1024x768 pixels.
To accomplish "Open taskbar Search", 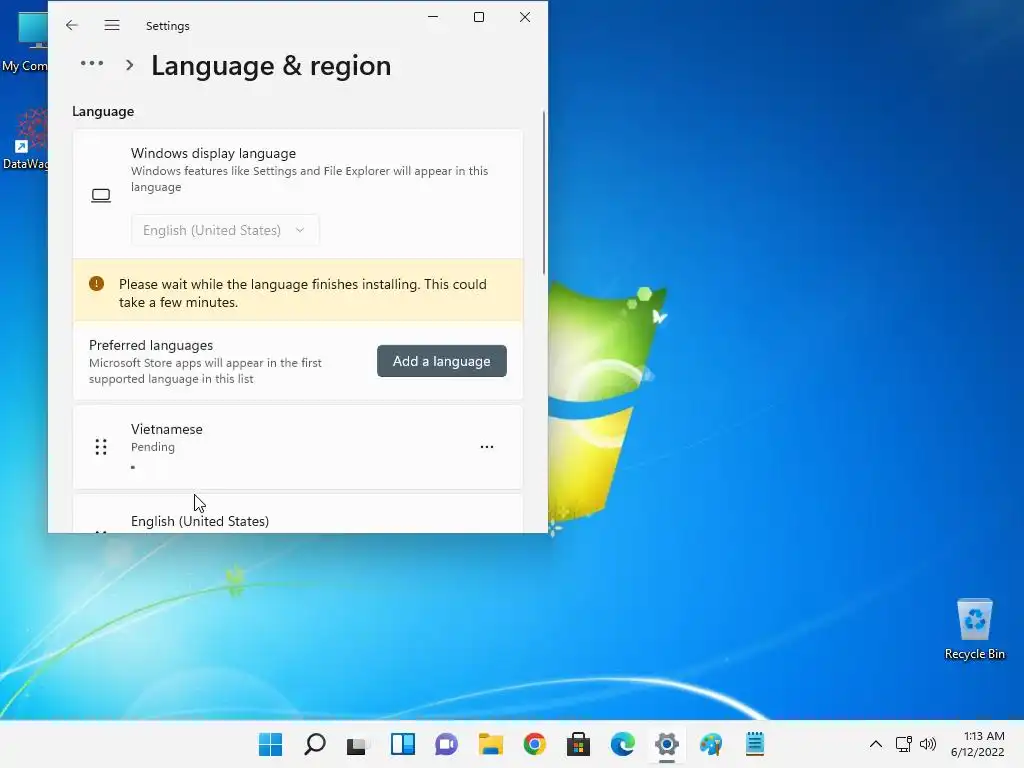I will [315, 744].
